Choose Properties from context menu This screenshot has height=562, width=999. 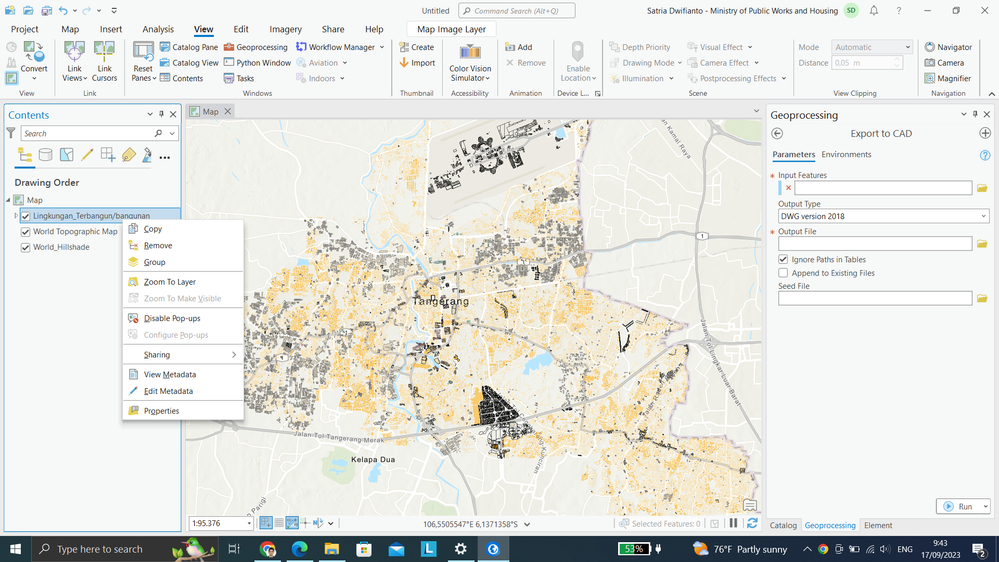(183, 411)
